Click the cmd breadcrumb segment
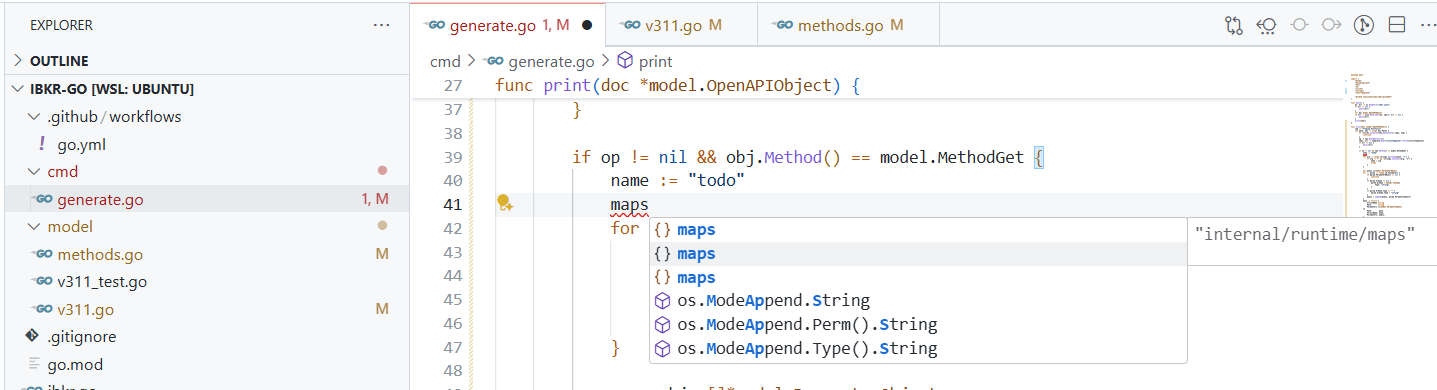The height and width of the screenshot is (390, 1437). click(x=445, y=61)
